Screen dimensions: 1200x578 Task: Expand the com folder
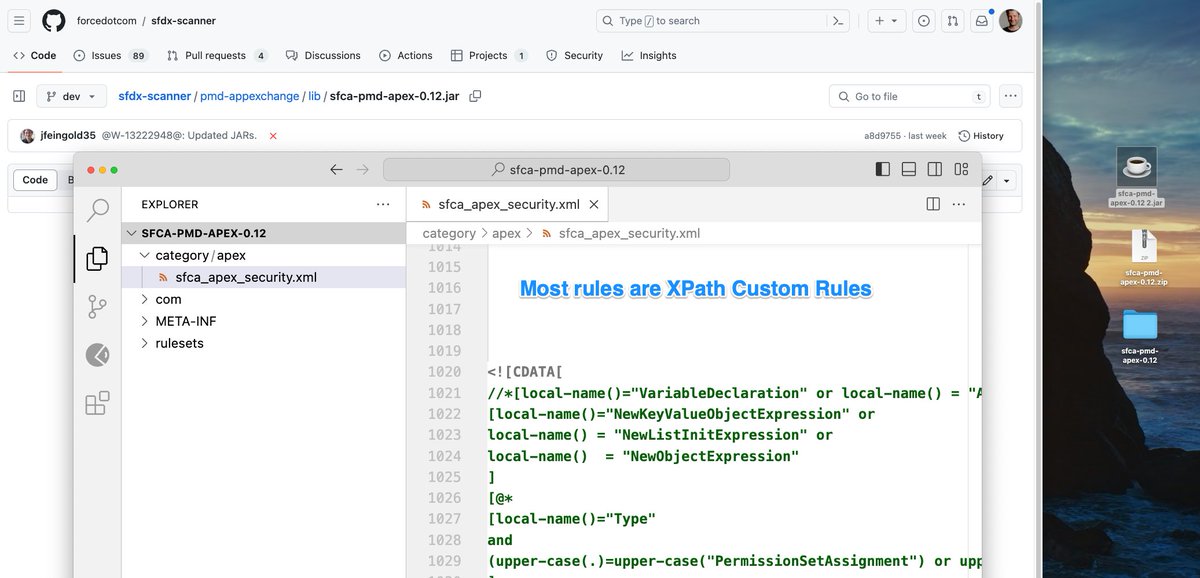coord(264,299)
